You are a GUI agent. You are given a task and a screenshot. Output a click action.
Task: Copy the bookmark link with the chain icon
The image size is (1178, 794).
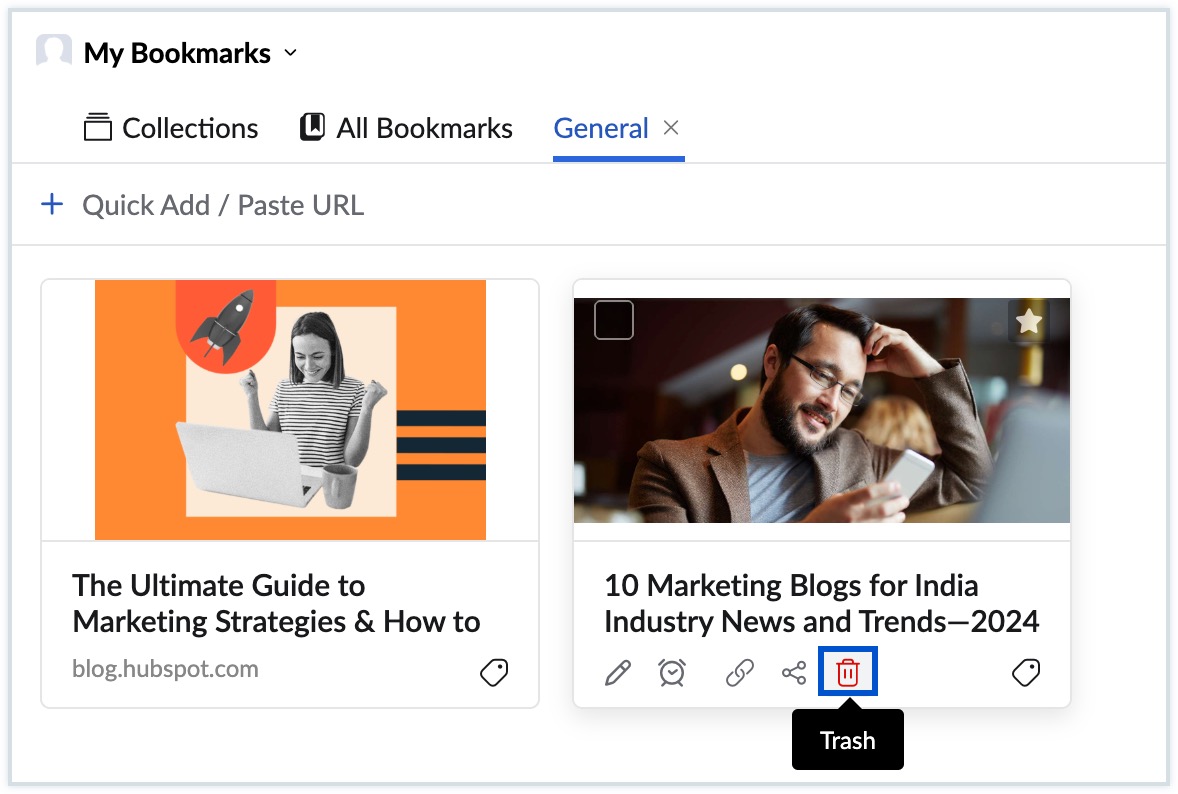coord(739,673)
